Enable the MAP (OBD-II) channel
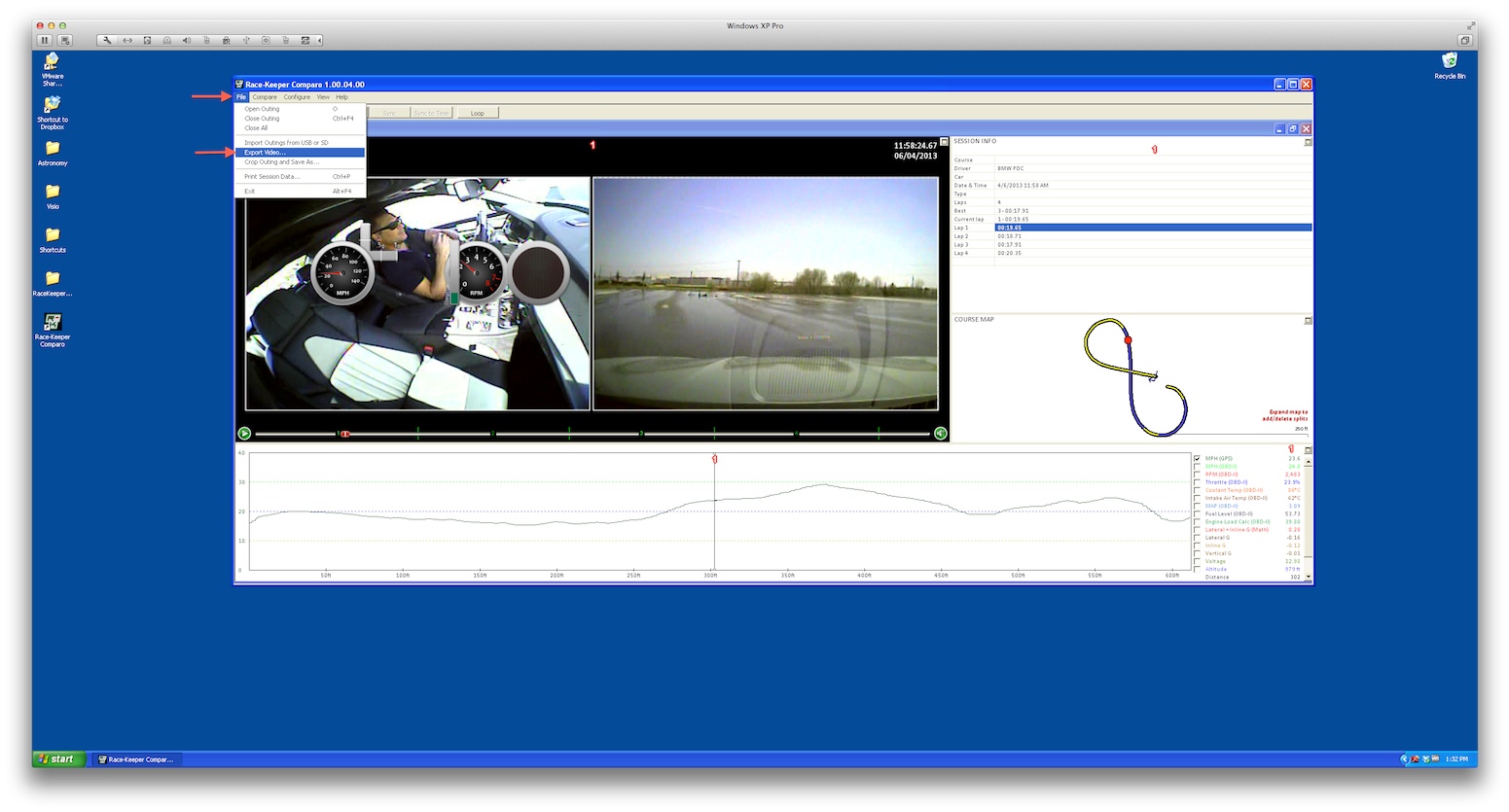The height and width of the screenshot is (812, 1509). pyautogui.click(x=1198, y=506)
